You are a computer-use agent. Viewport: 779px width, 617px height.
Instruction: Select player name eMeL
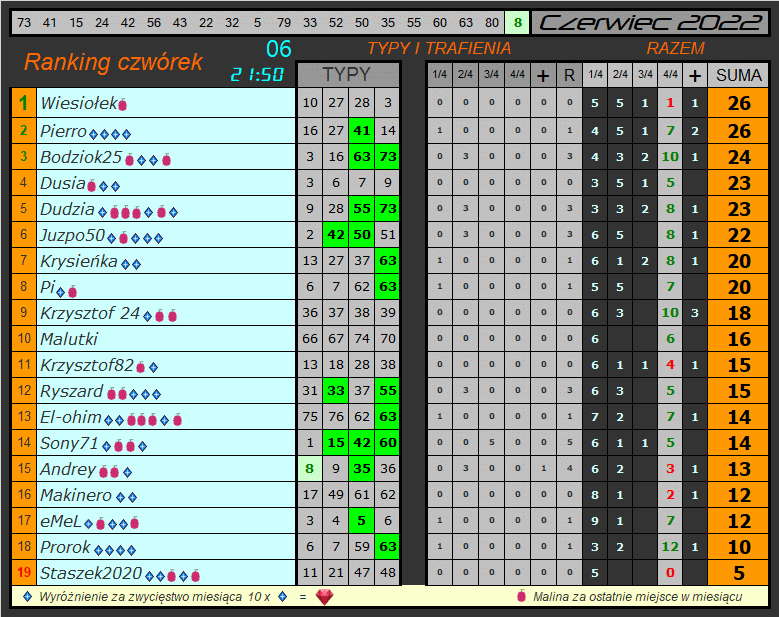point(61,521)
